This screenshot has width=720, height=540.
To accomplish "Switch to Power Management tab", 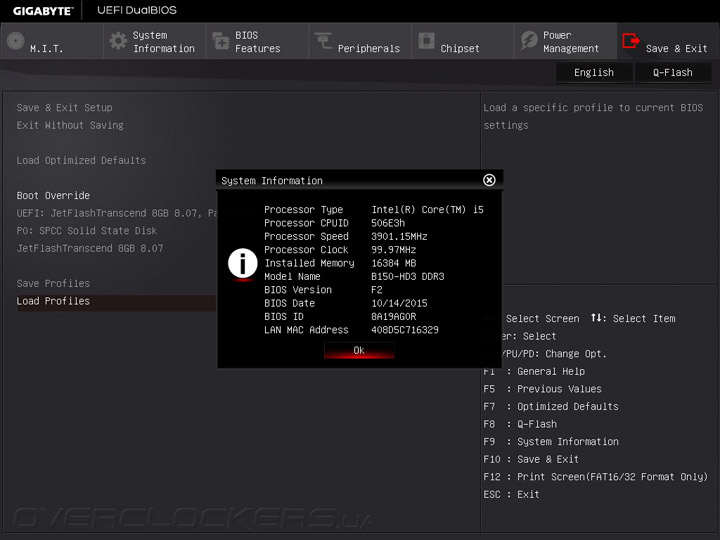I will [565, 41].
